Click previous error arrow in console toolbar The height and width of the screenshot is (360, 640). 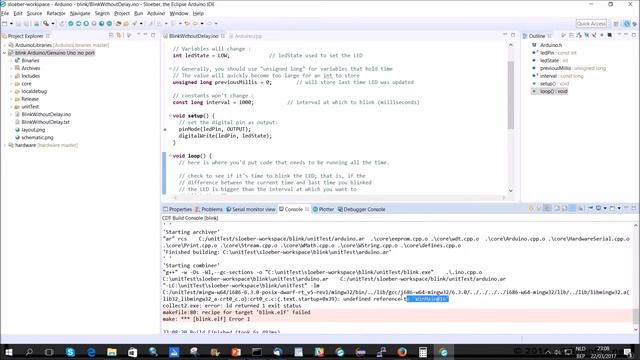(538, 209)
